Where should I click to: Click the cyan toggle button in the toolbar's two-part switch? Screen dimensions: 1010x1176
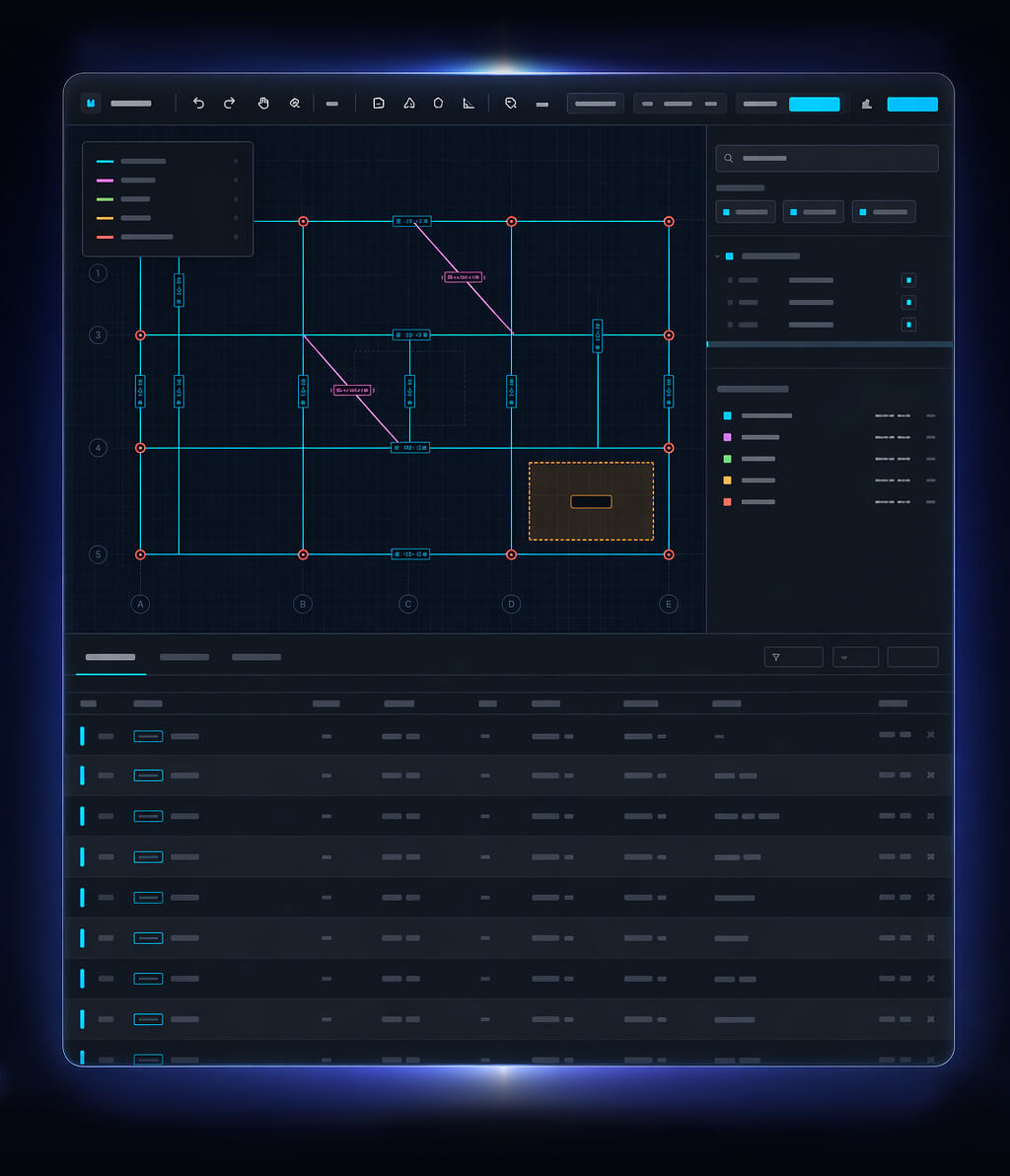815,105
